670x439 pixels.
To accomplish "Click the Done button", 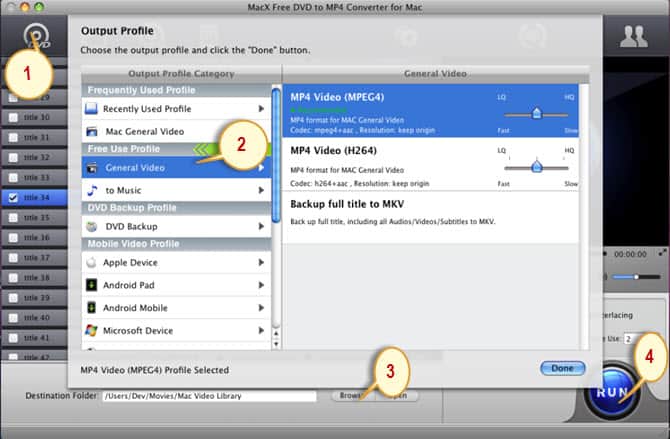I will [562, 368].
